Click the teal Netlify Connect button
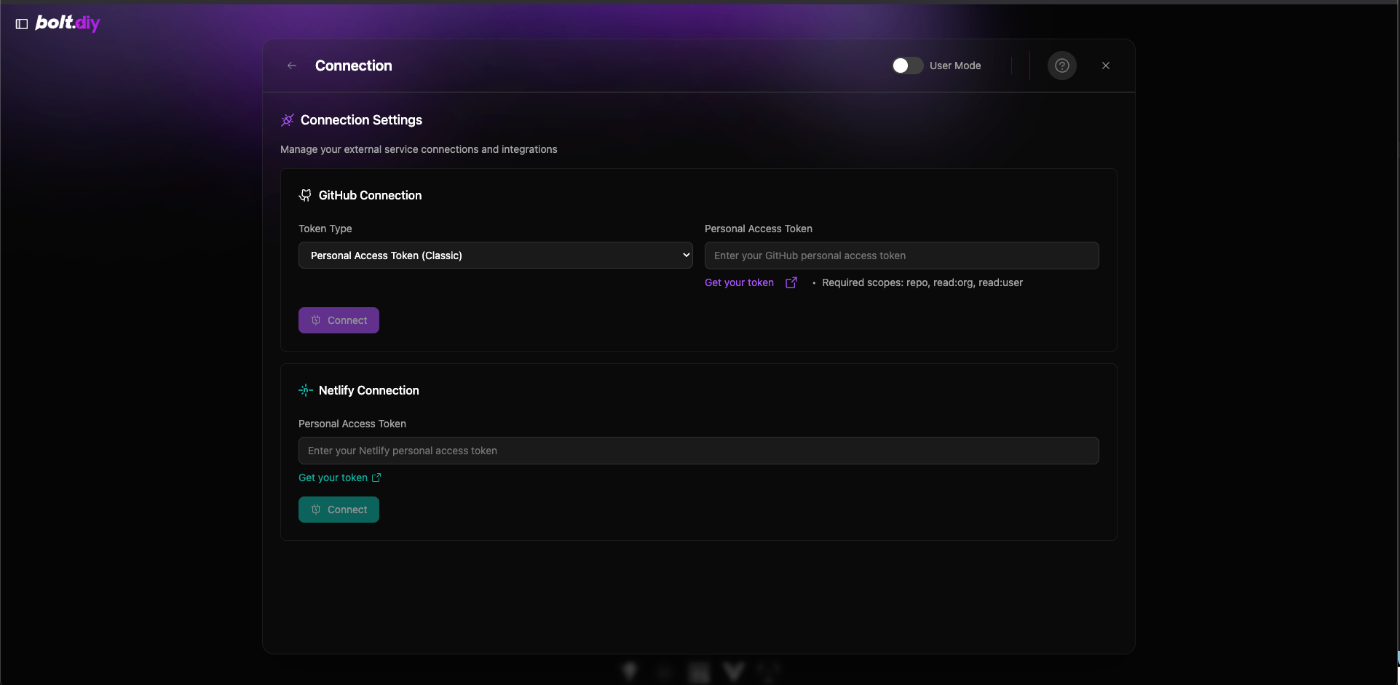Screen dimensions: 1400x685 (x=339, y=509)
